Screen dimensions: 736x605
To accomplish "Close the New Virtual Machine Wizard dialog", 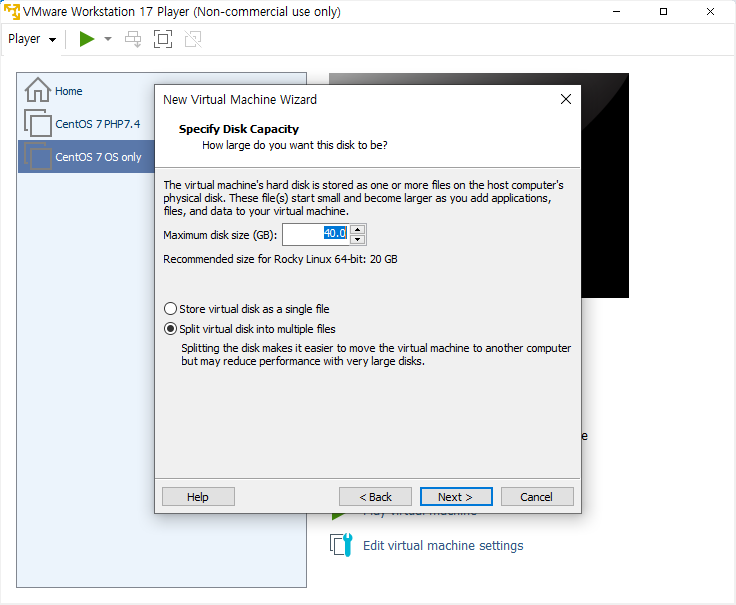I will click(x=566, y=99).
